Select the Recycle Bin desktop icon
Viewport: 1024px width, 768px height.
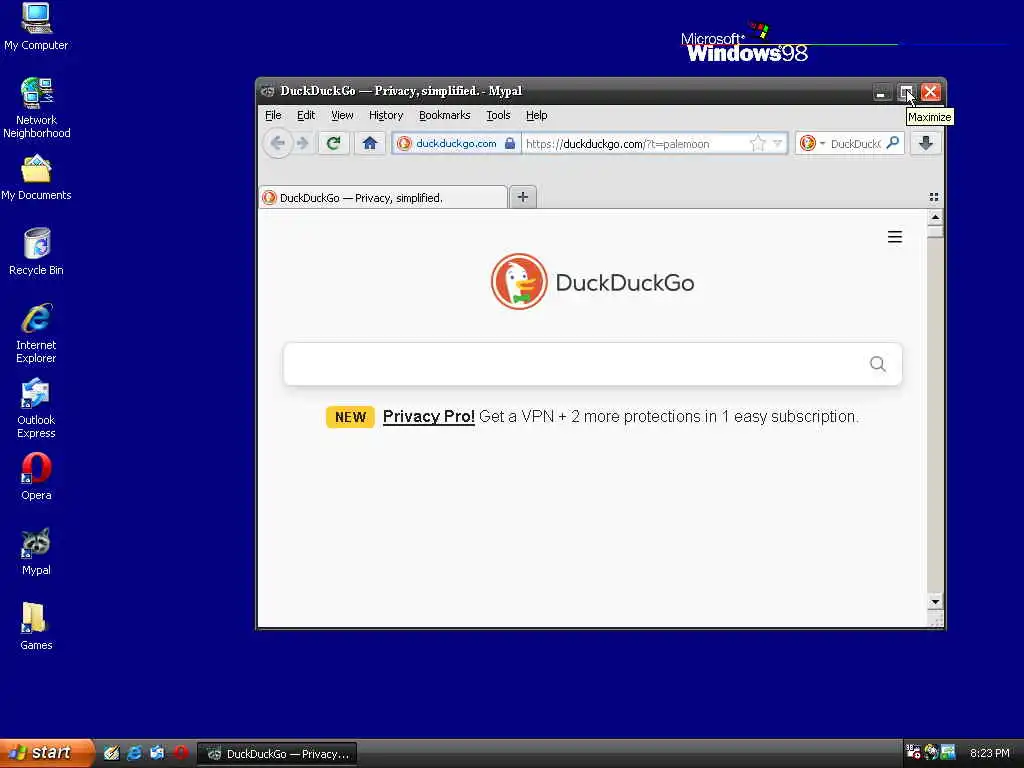(36, 252)
